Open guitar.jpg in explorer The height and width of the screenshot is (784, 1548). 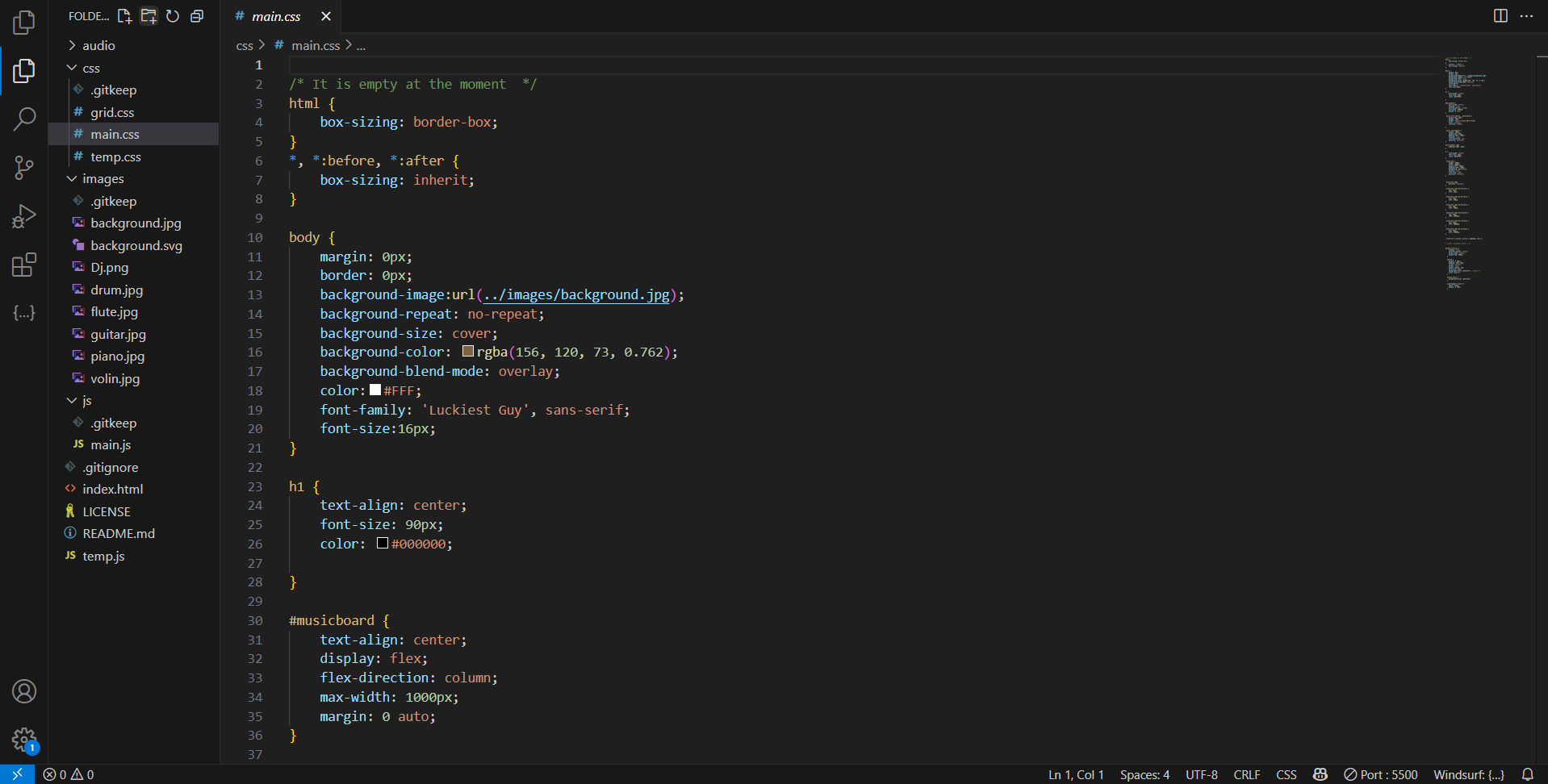[133, 334]
